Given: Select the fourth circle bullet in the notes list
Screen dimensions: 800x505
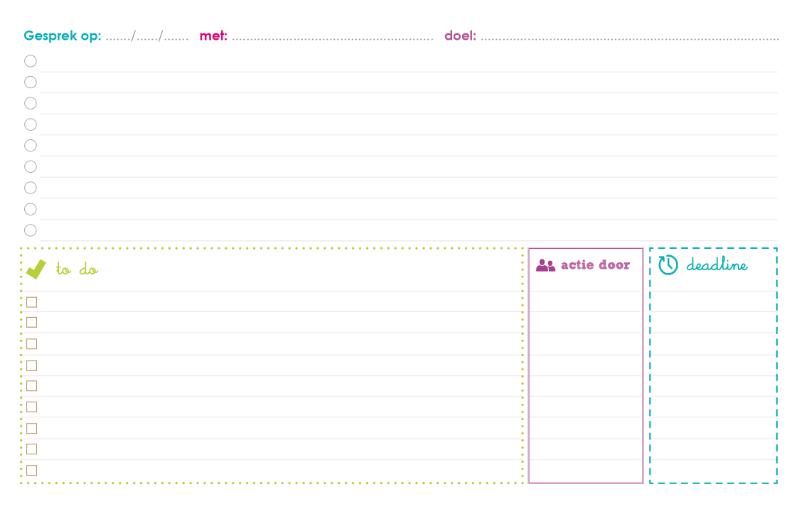Looking at the screenshot, I should [x=31, y=124].
